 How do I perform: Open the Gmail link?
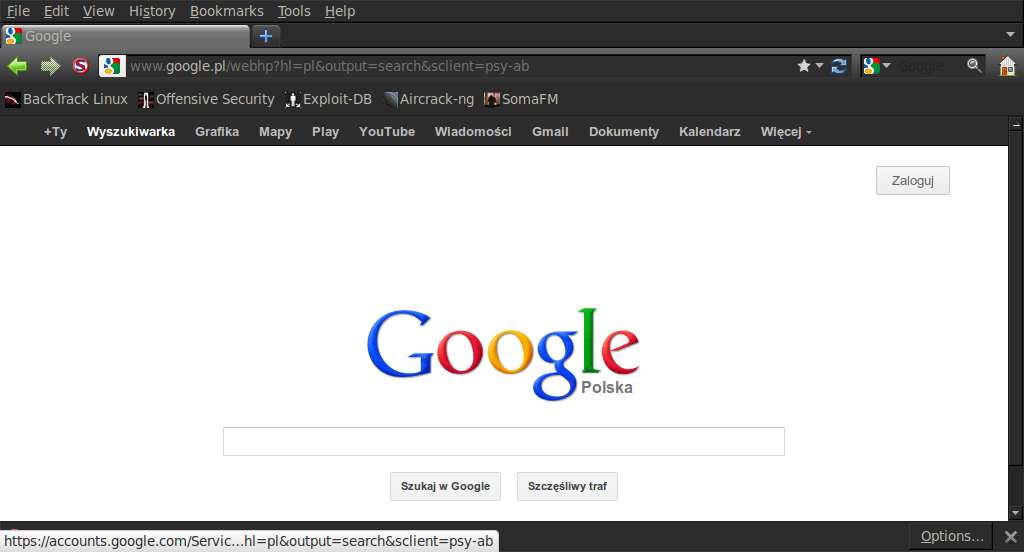550,132
